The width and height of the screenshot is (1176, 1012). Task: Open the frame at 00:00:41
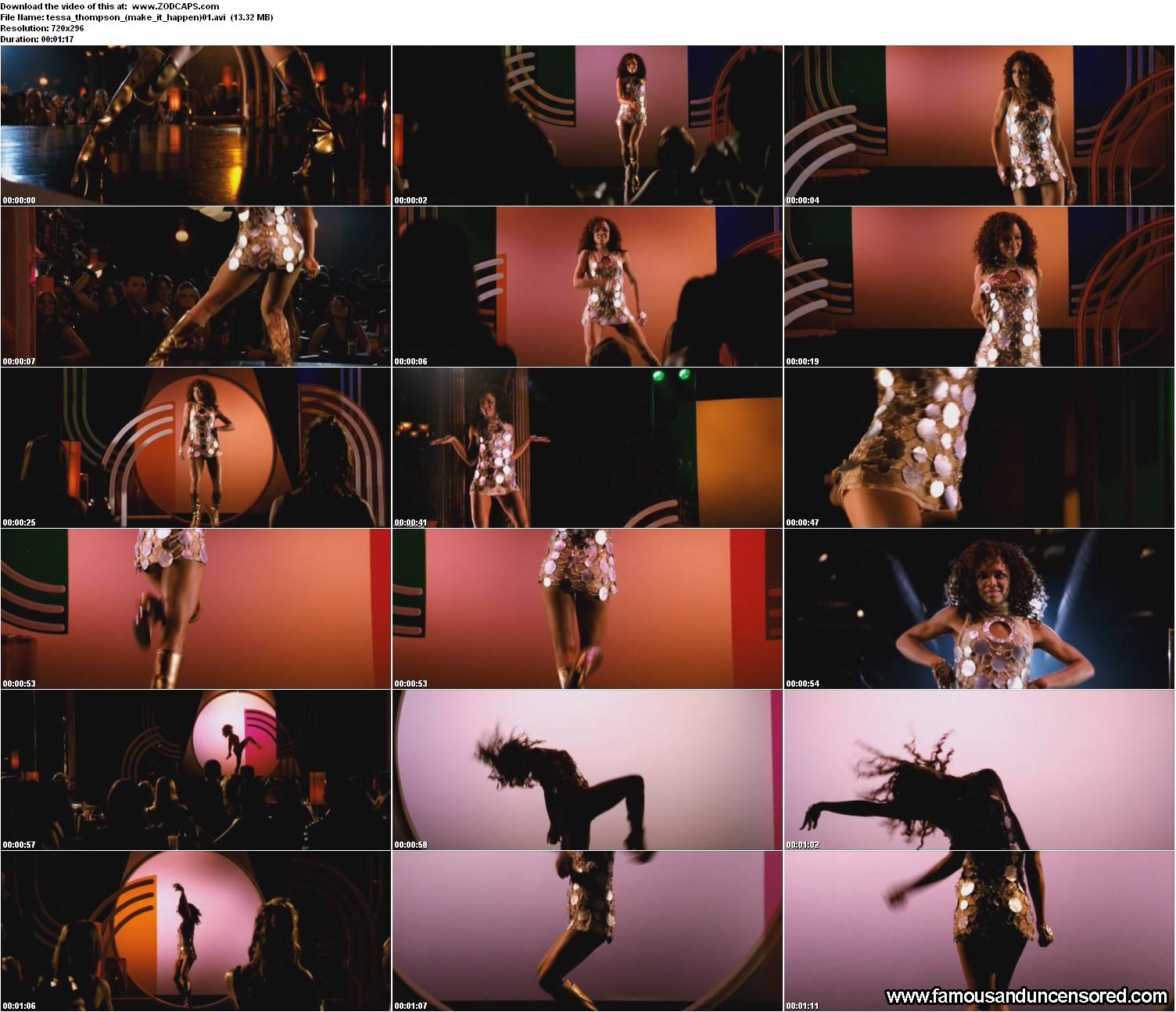tap(587, 447)
